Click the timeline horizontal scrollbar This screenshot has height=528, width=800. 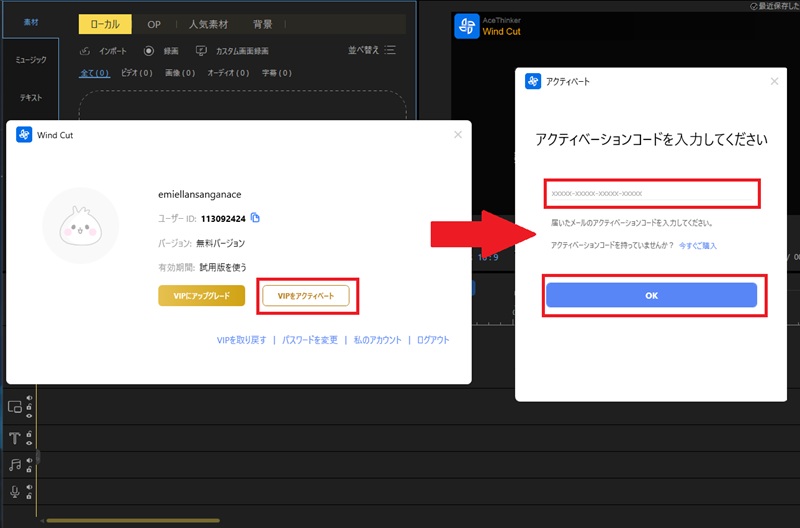(133, 521)
